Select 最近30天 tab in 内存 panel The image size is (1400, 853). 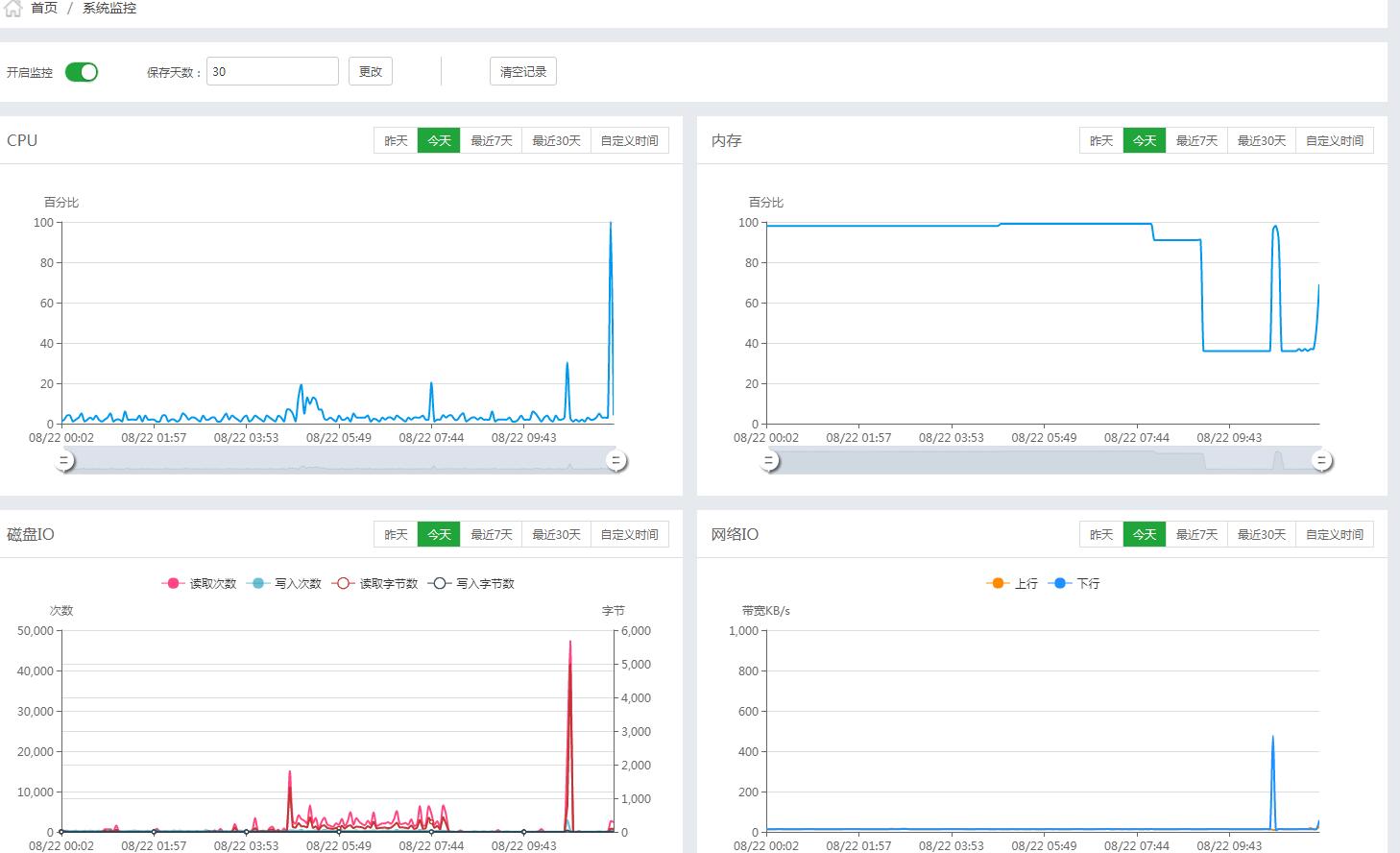[1262, 140]
